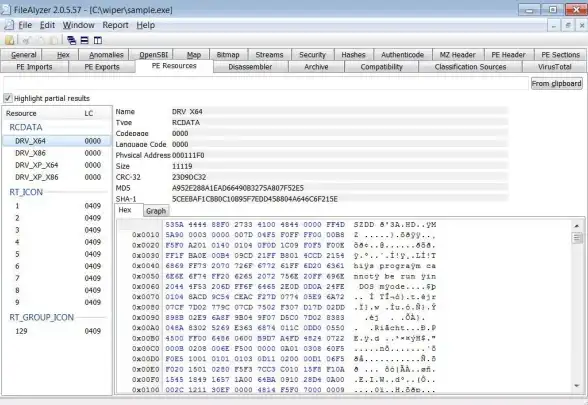Click the LC column header
588x405 pixels.
click(x=96, y=113)
